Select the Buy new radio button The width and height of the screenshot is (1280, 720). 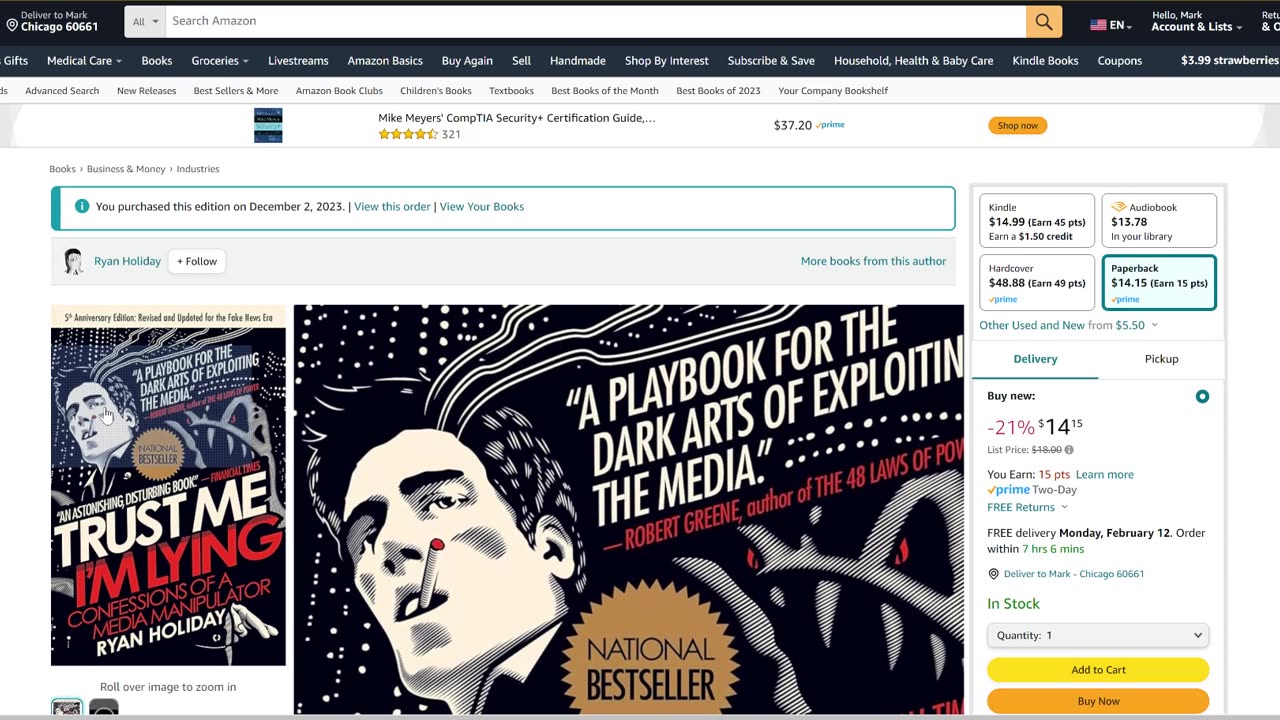coord(1202,396)
